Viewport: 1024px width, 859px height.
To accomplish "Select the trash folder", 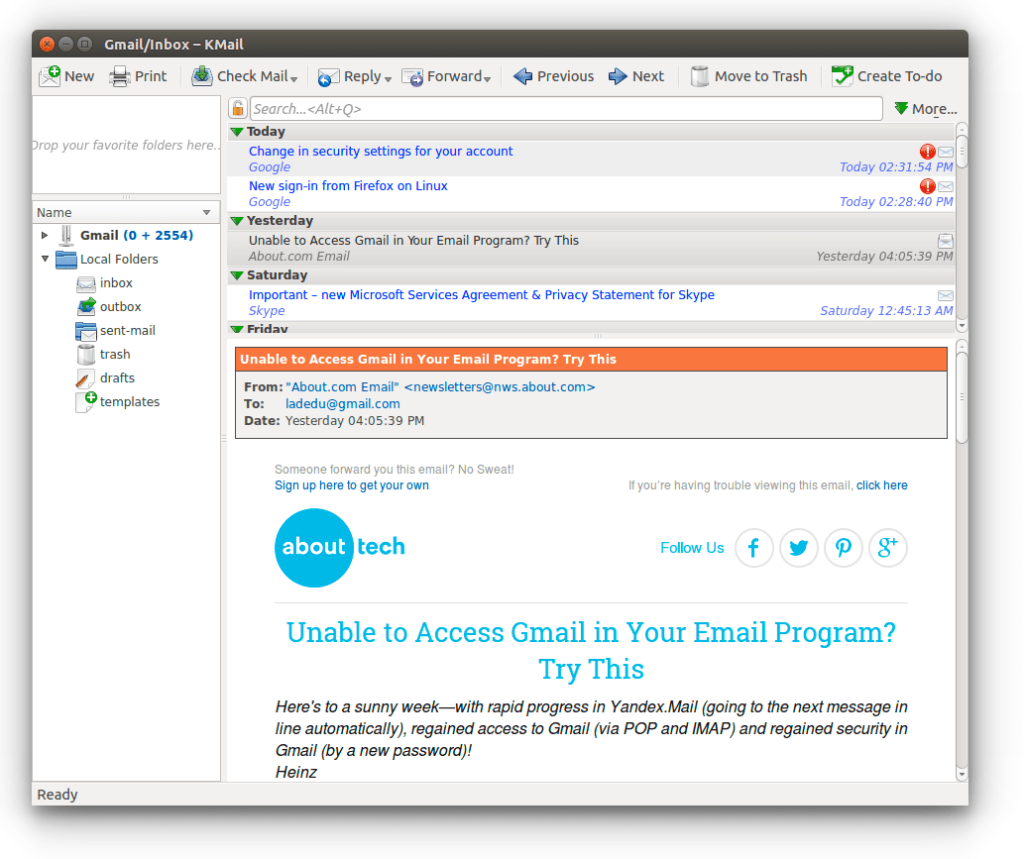I will click(103, 354).
